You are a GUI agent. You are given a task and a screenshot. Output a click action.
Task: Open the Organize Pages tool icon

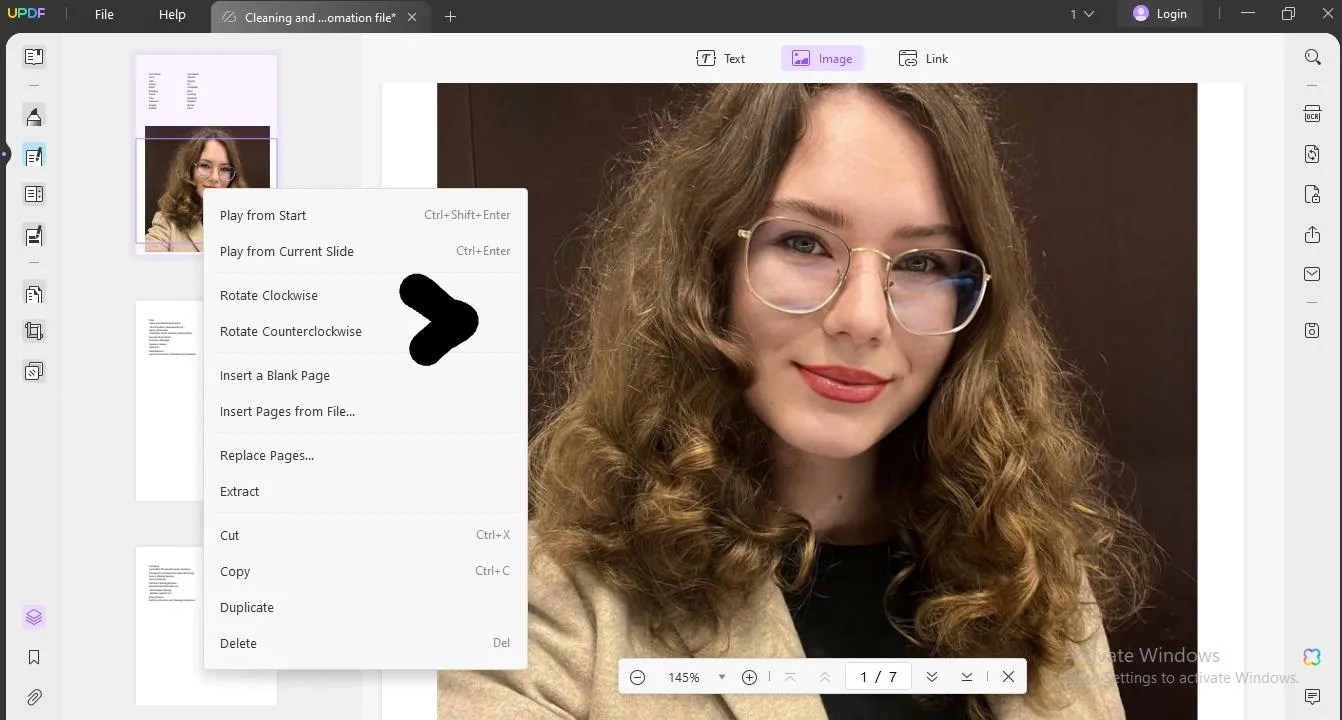pos(34,294)
